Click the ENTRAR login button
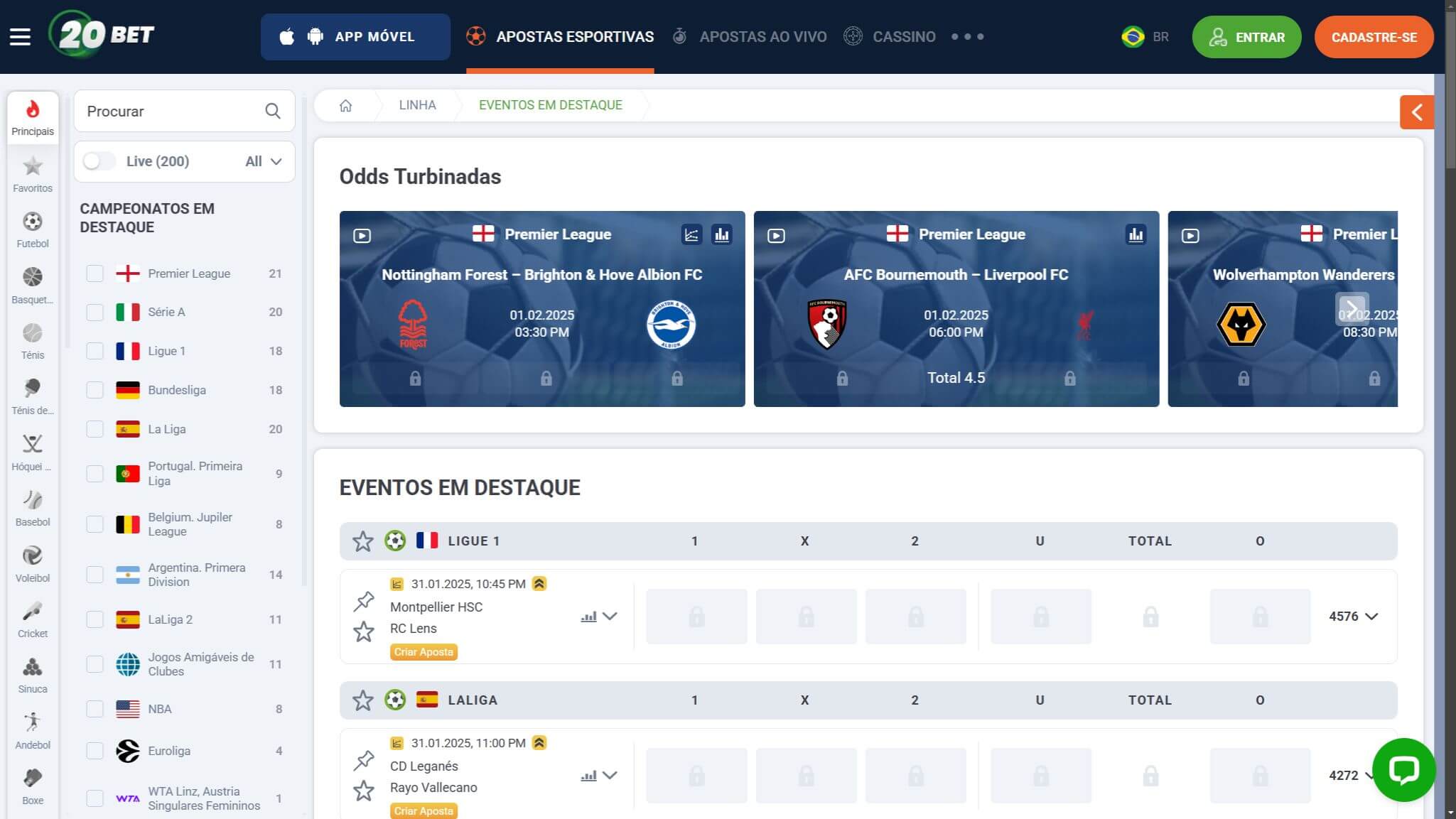The width and height of the screenshot is (1456, 819). [1246, 37]
